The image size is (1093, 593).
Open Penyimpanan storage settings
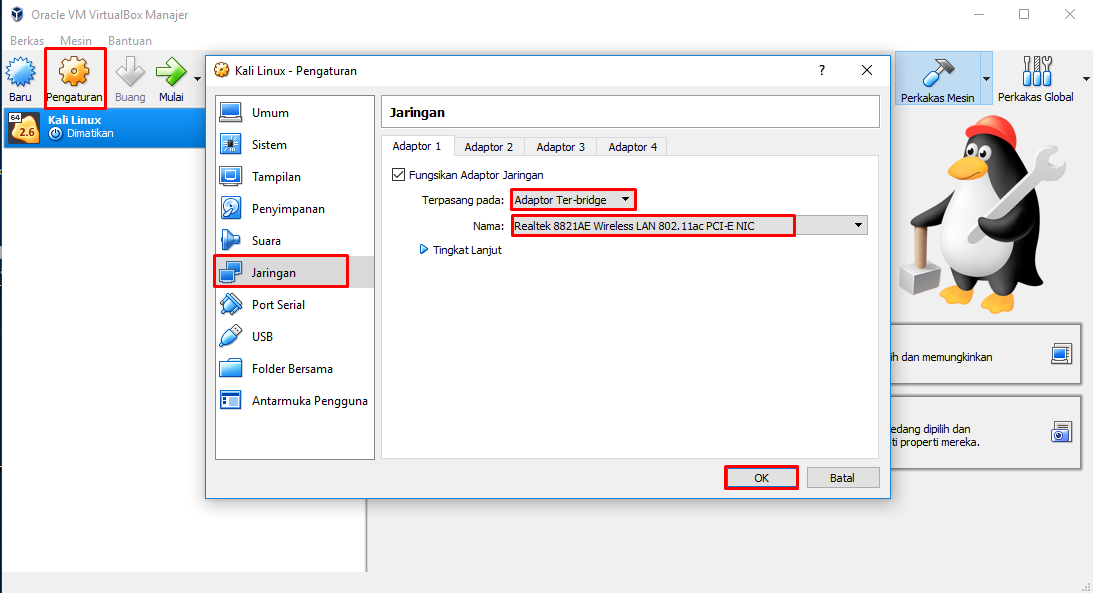tap(294, 209)
